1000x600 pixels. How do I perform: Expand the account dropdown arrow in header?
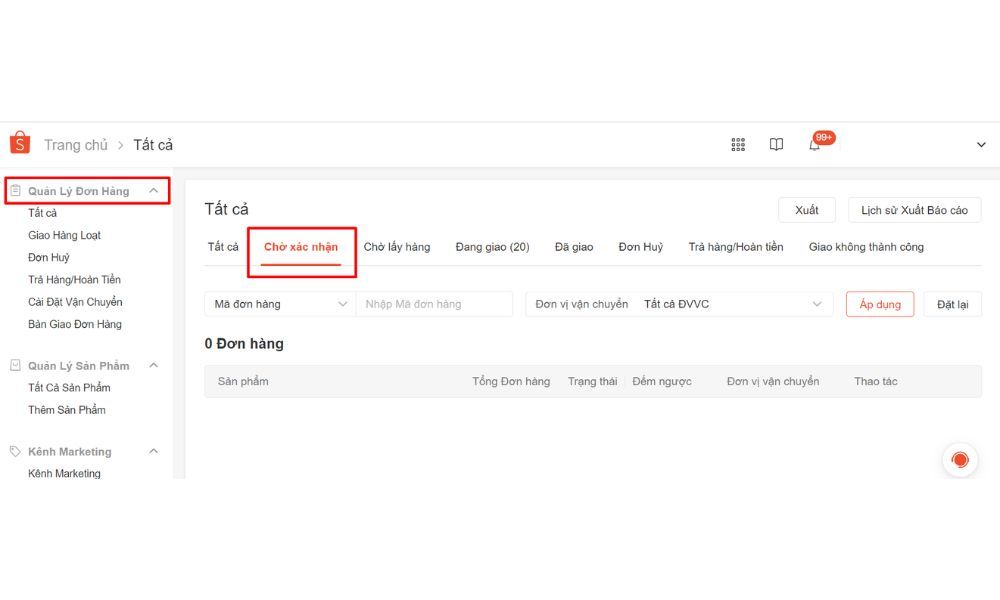click(x=981, y=145)
